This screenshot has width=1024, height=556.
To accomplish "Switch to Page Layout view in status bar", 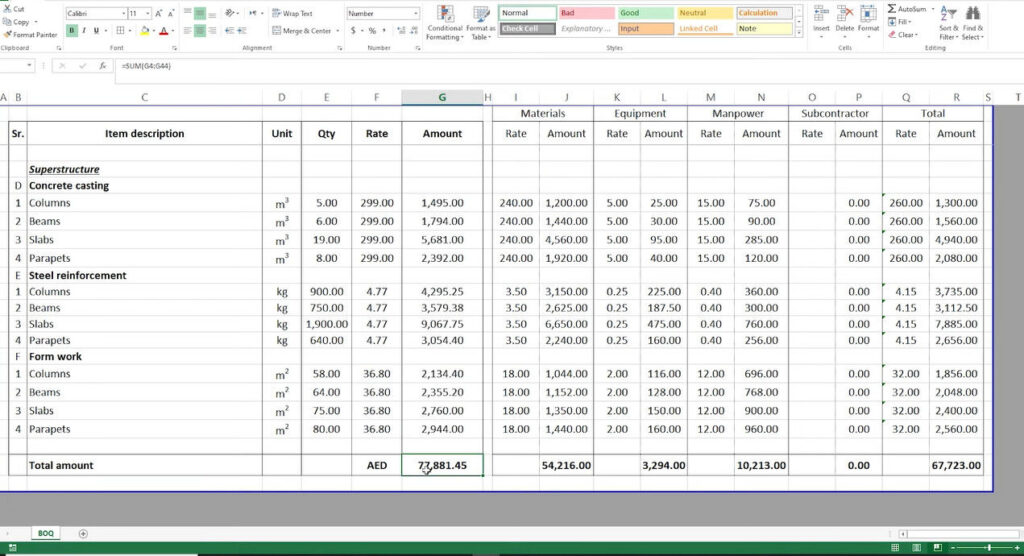I will coord(916,548).
